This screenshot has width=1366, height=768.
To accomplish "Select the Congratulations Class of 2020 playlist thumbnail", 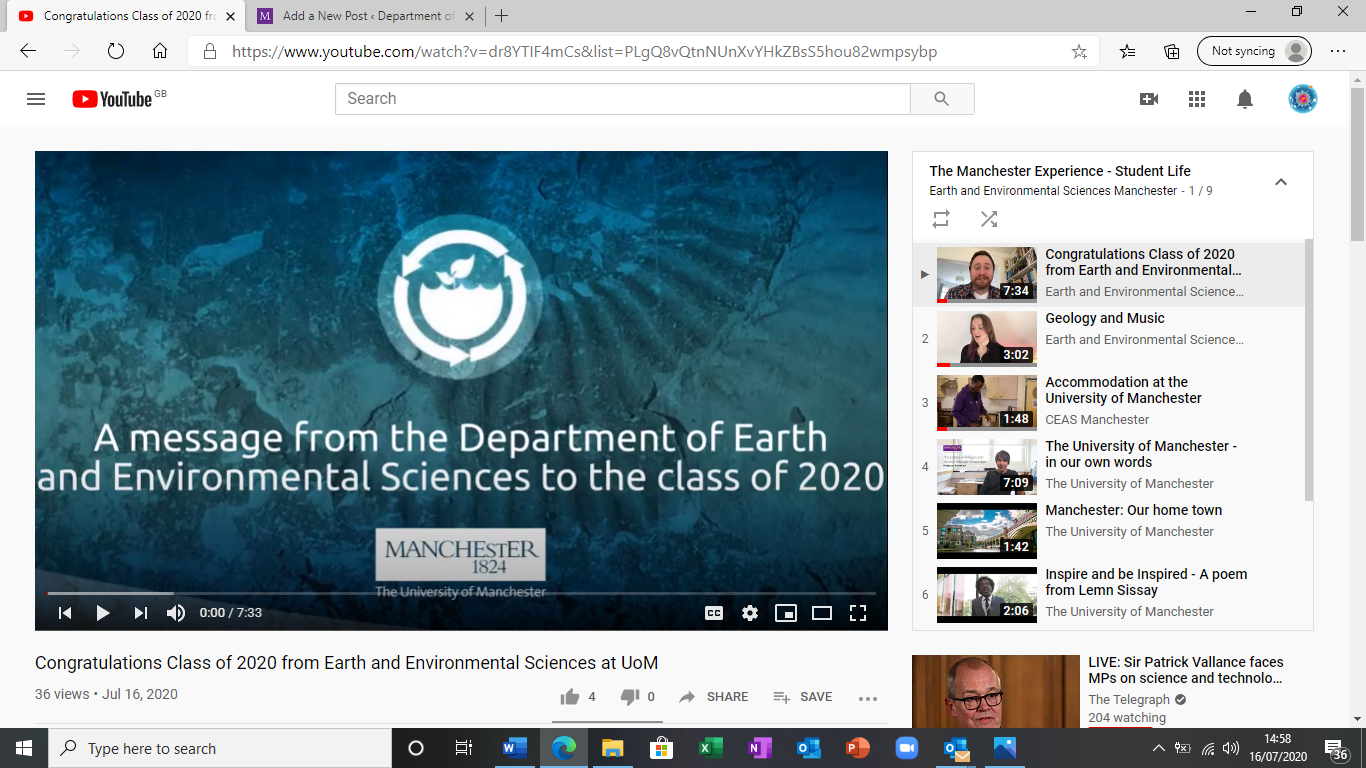I will 987,275.
